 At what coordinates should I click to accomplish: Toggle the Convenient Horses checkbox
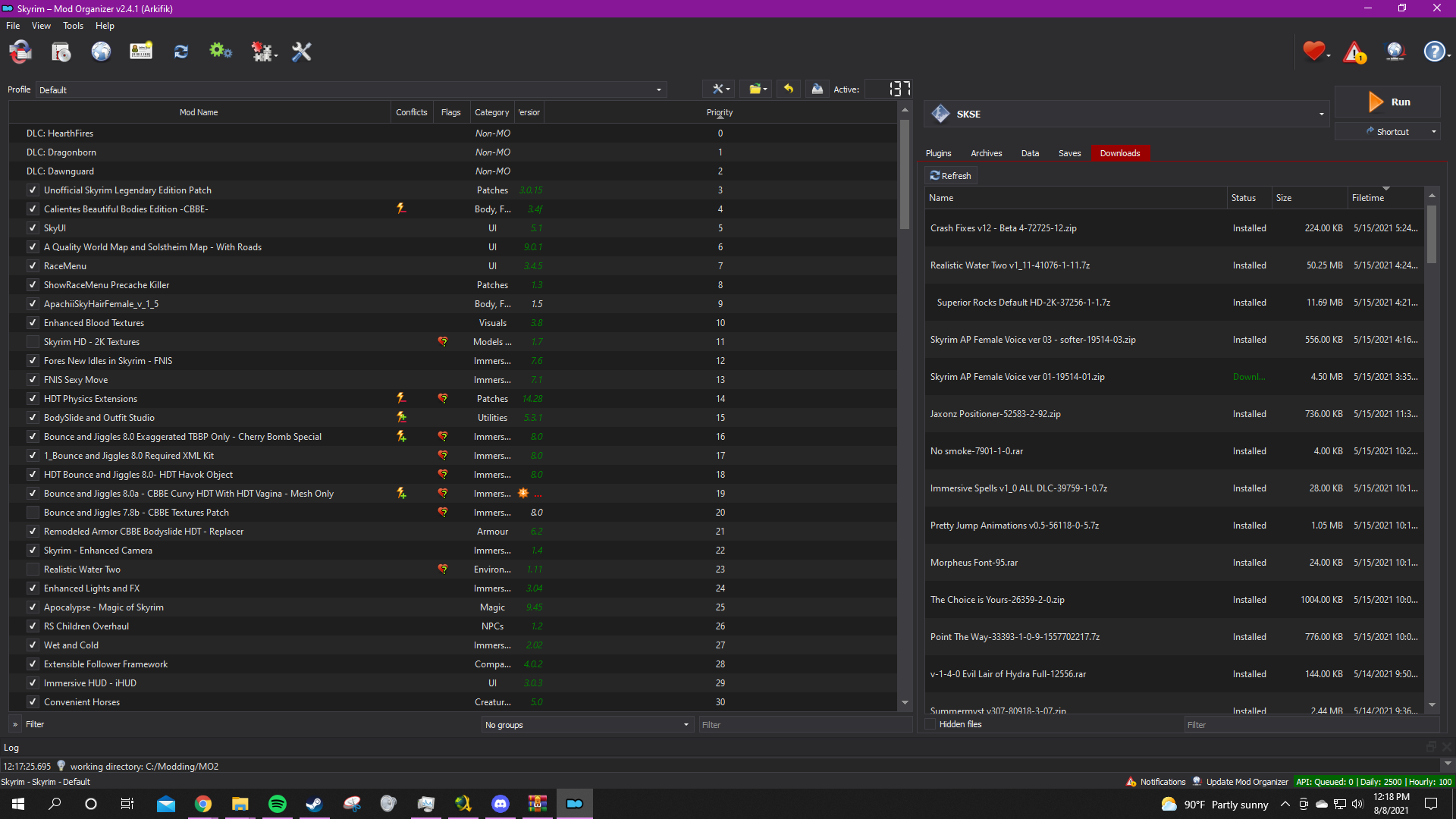(33, 702)
